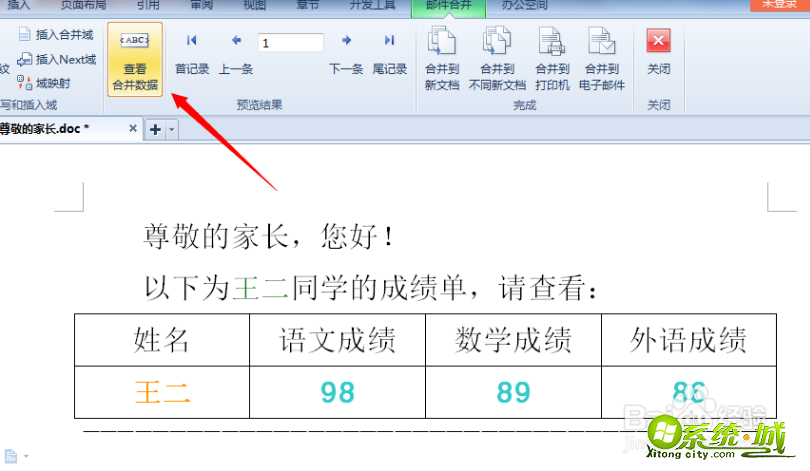Screen dimensions: 810x471
Task: Add new document tab with plus
Action: click(155, 130)
